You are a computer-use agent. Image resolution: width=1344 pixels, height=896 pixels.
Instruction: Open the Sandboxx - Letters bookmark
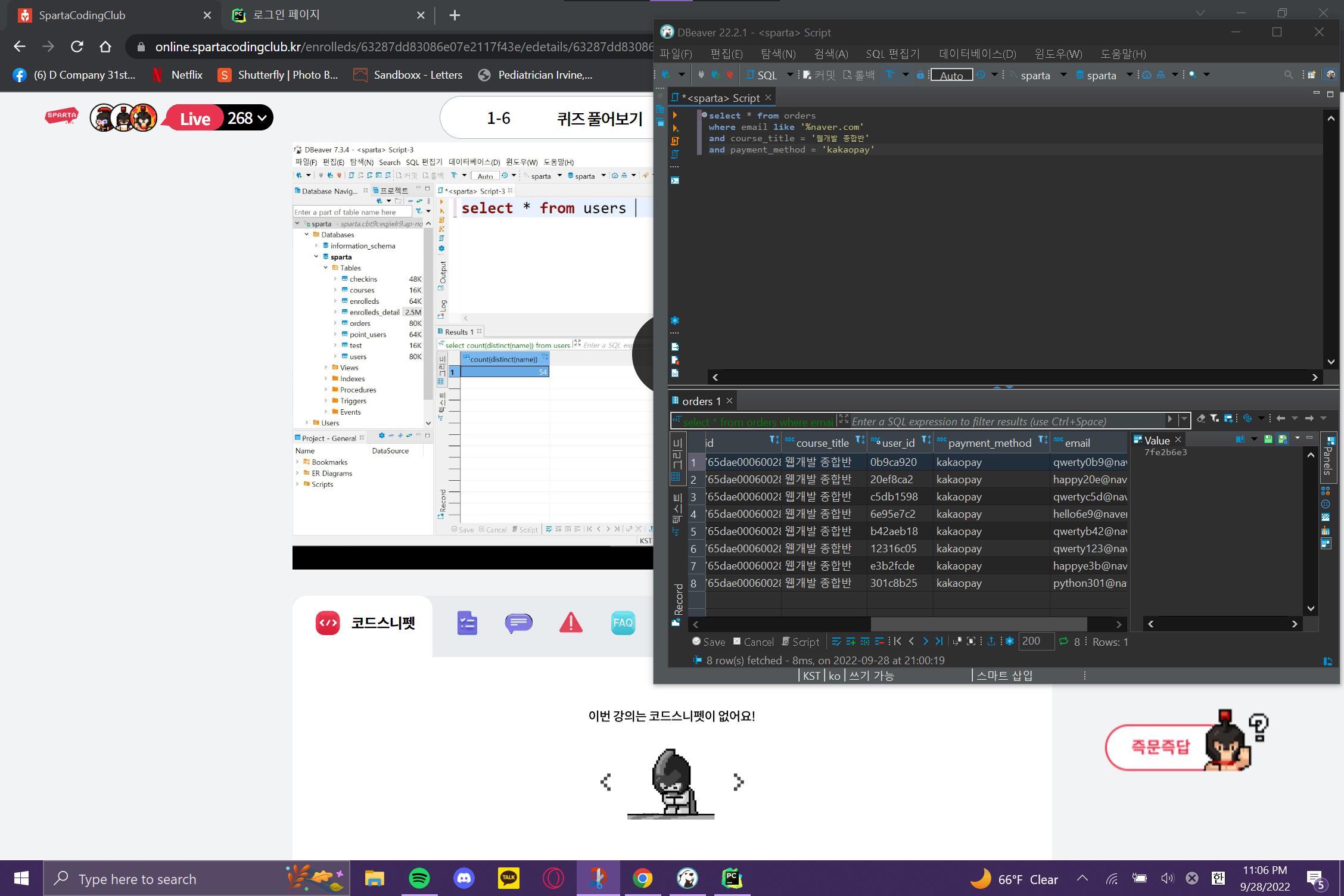407,75
